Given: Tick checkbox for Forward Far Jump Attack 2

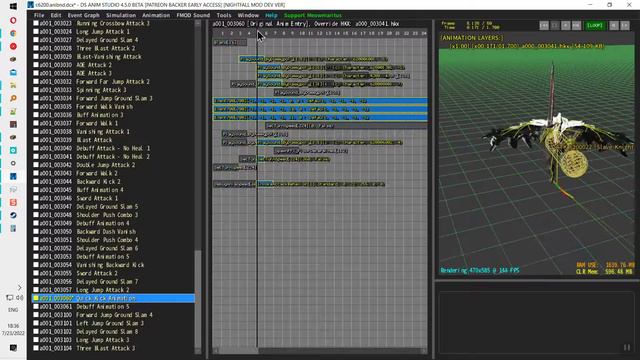Looking at the screenshot, I should tap(36, 82).
